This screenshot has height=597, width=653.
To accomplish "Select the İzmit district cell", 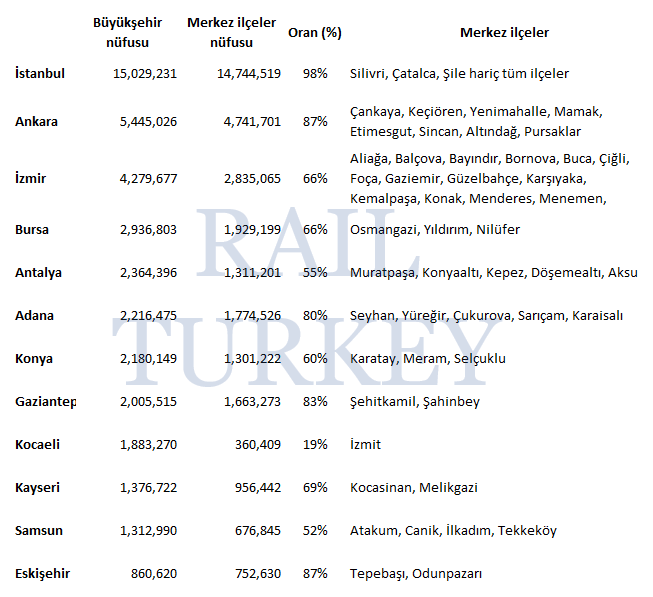I will tap(365, 444).
